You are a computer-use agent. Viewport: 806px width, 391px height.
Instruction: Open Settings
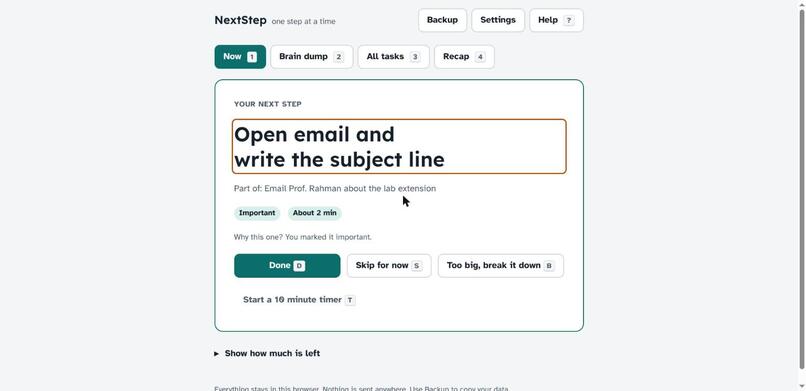click(x=498, y=20)
